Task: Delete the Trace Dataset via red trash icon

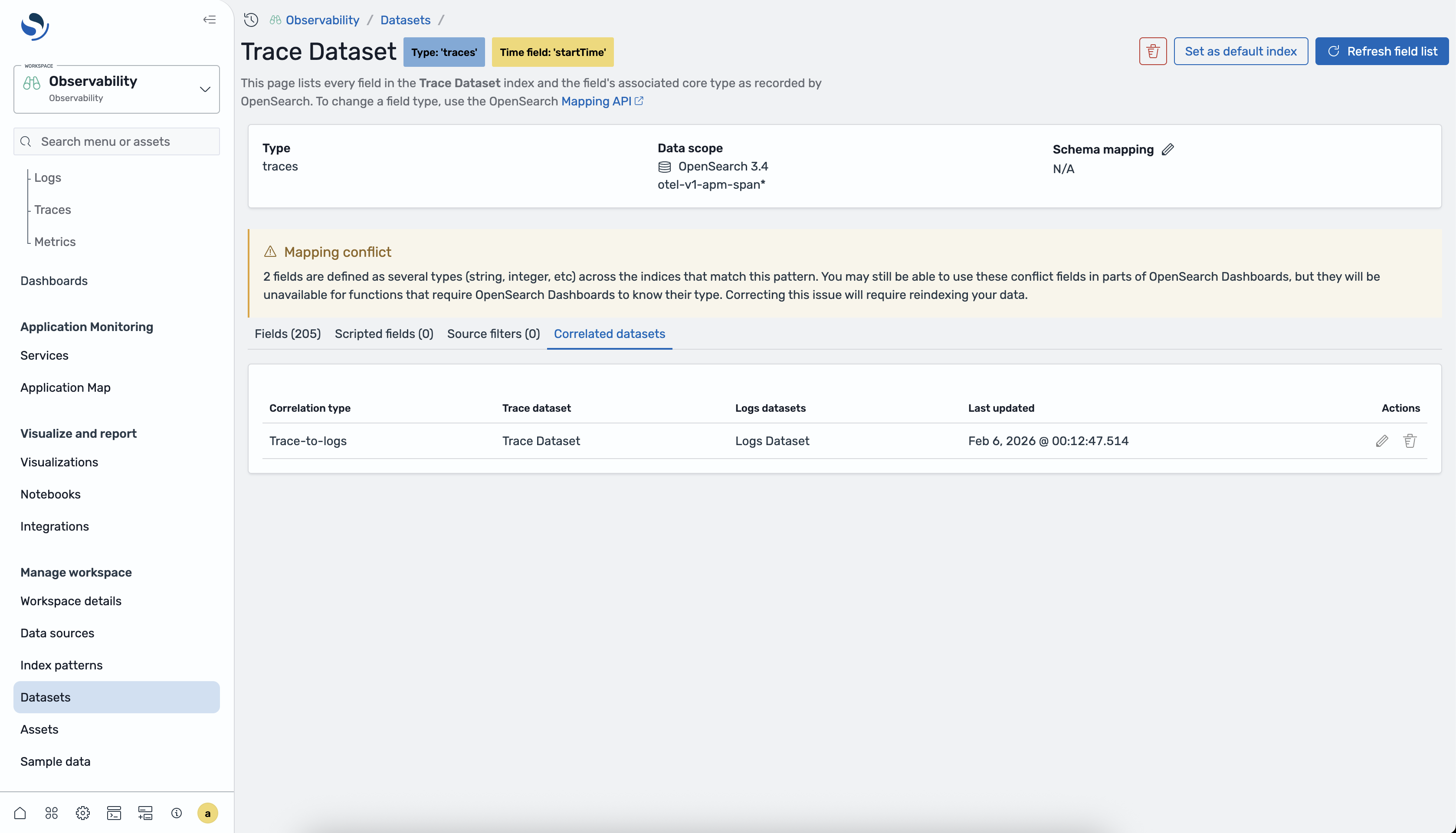Action: coord(1152,52)
